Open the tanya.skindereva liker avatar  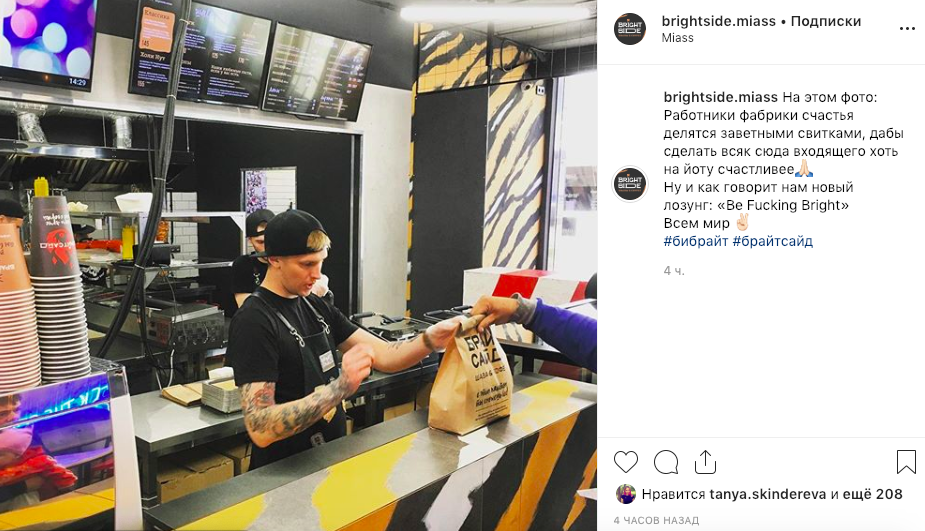point(626,494)
